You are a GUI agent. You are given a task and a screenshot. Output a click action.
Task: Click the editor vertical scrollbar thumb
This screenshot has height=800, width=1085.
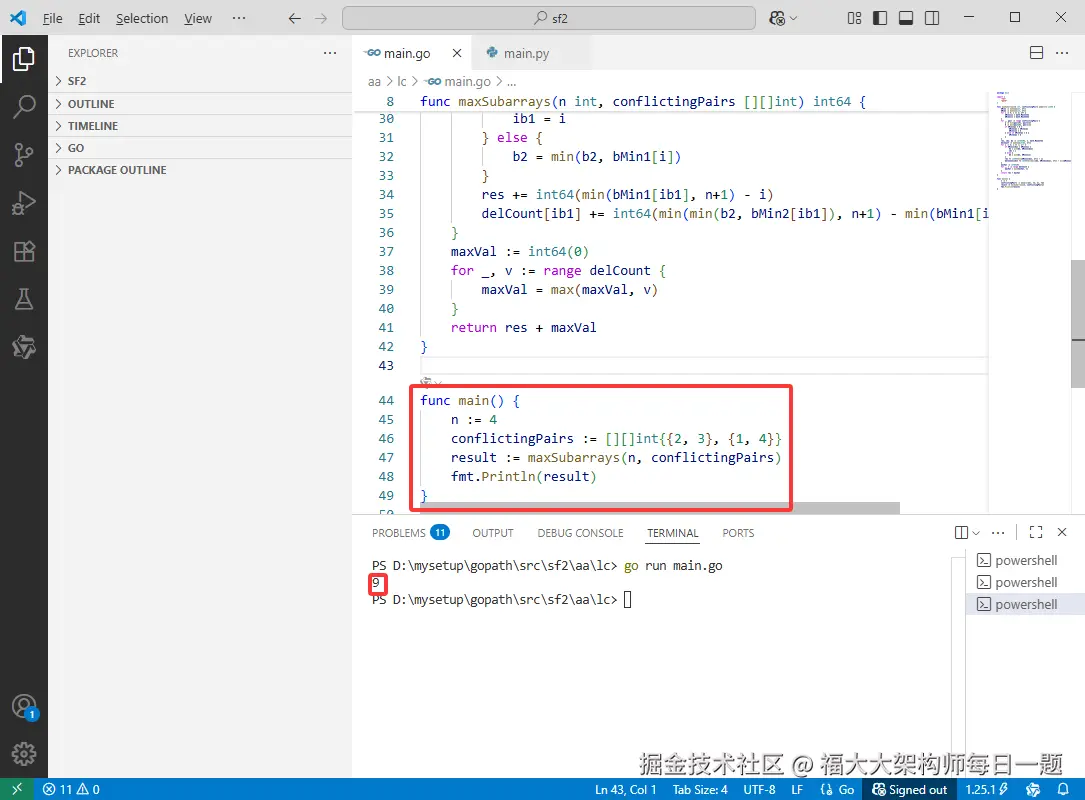point(1077,324)
